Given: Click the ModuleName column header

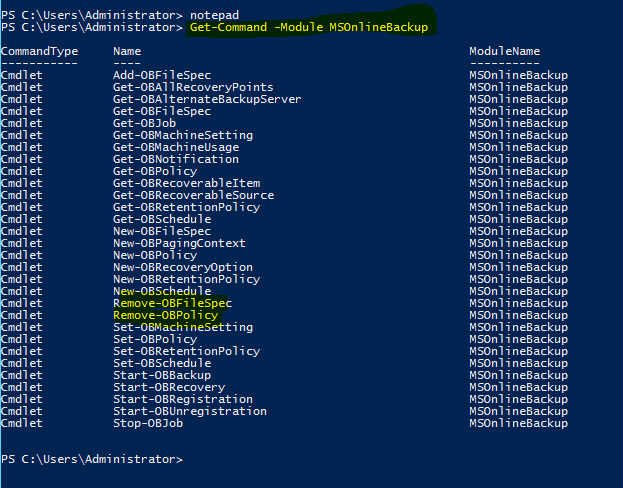Looking at the screenshot, I should click(505, 51).
